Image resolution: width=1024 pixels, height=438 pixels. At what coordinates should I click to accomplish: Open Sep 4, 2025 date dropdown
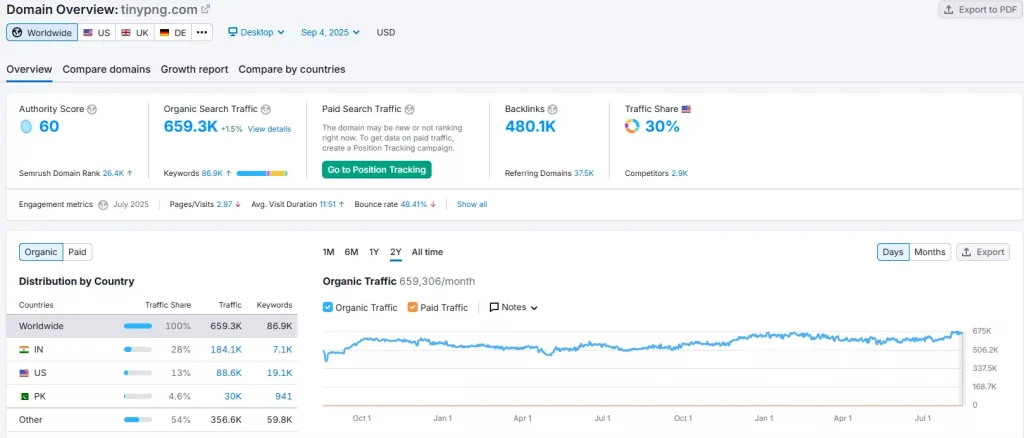[330, 32]
